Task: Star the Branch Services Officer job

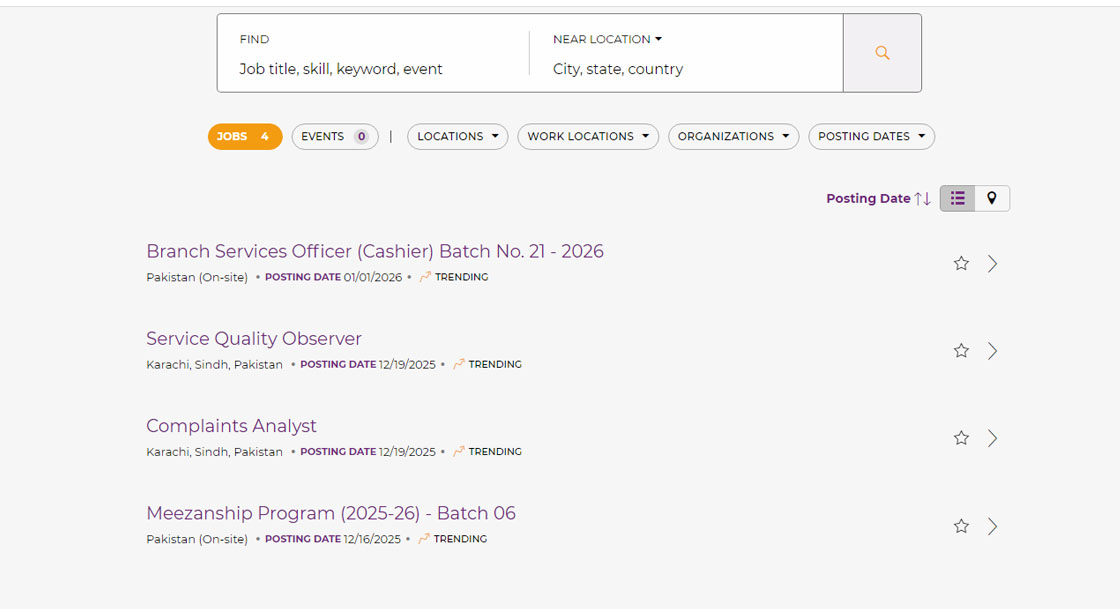Action: 961,264
